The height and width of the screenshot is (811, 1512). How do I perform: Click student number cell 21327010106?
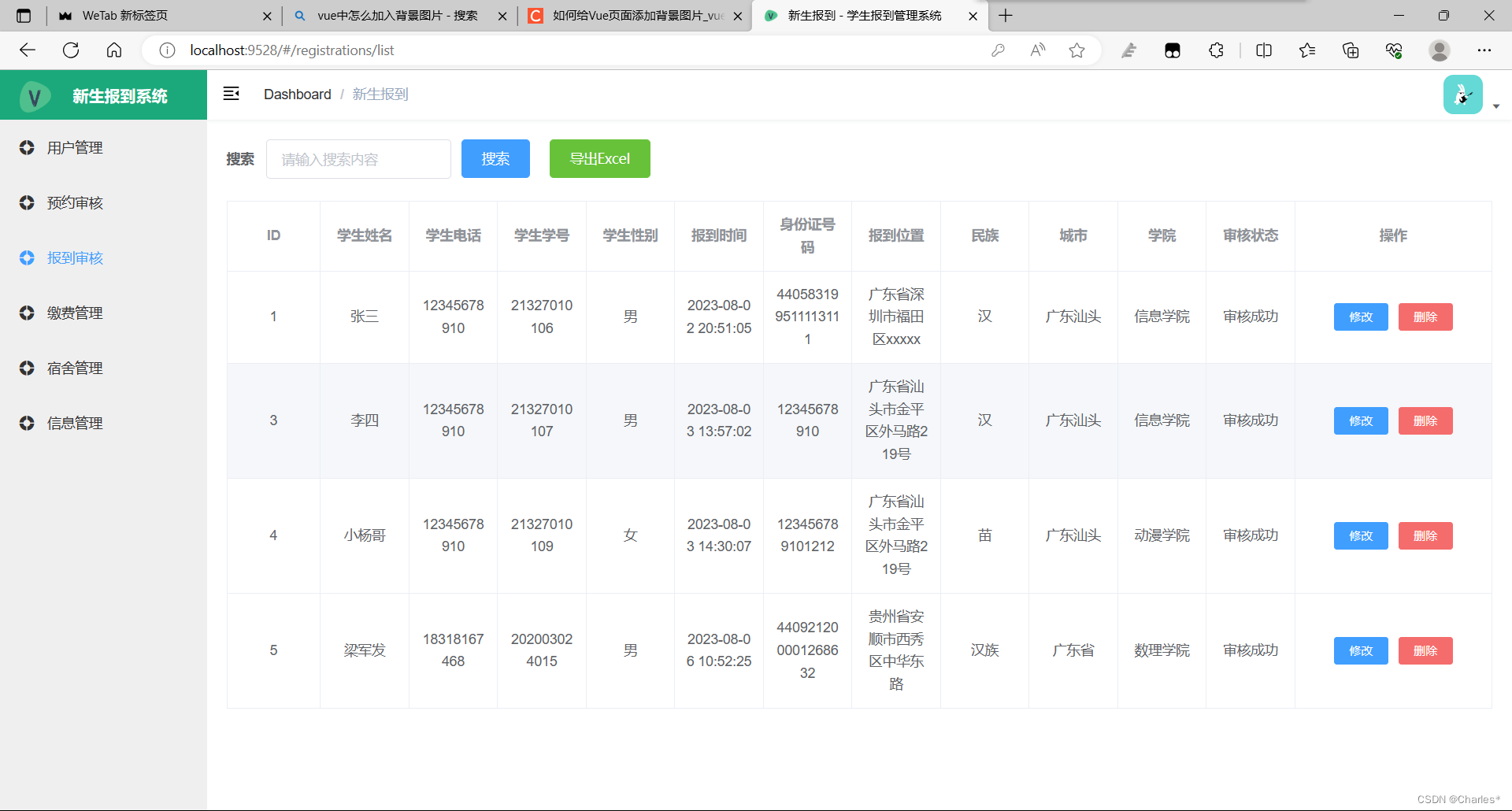542,317
